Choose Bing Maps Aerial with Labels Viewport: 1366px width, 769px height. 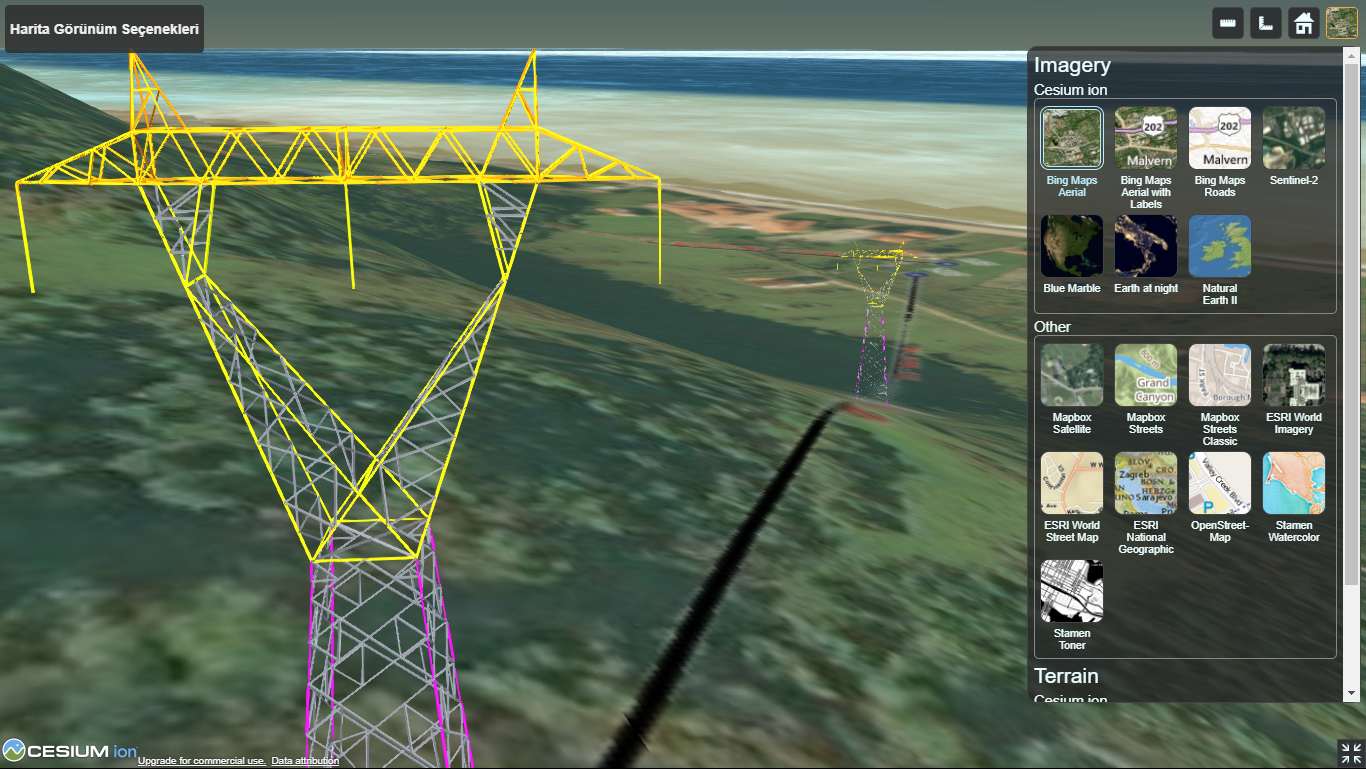pyautogui.click(x=1146, y=158)
